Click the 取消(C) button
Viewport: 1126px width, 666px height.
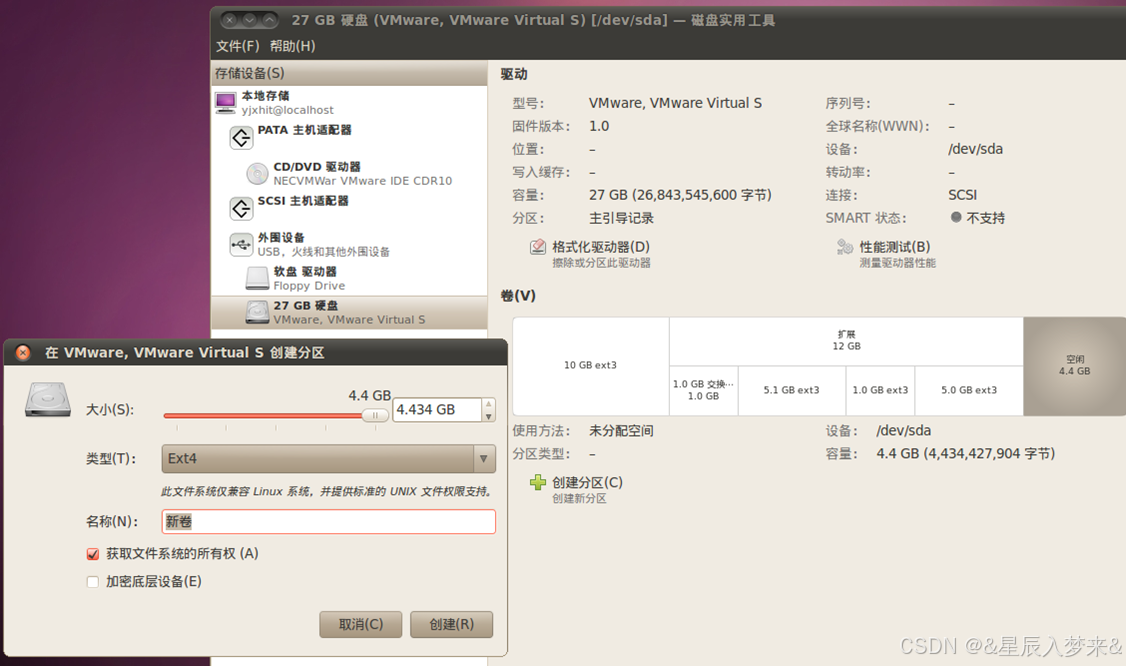pos(360,624)
